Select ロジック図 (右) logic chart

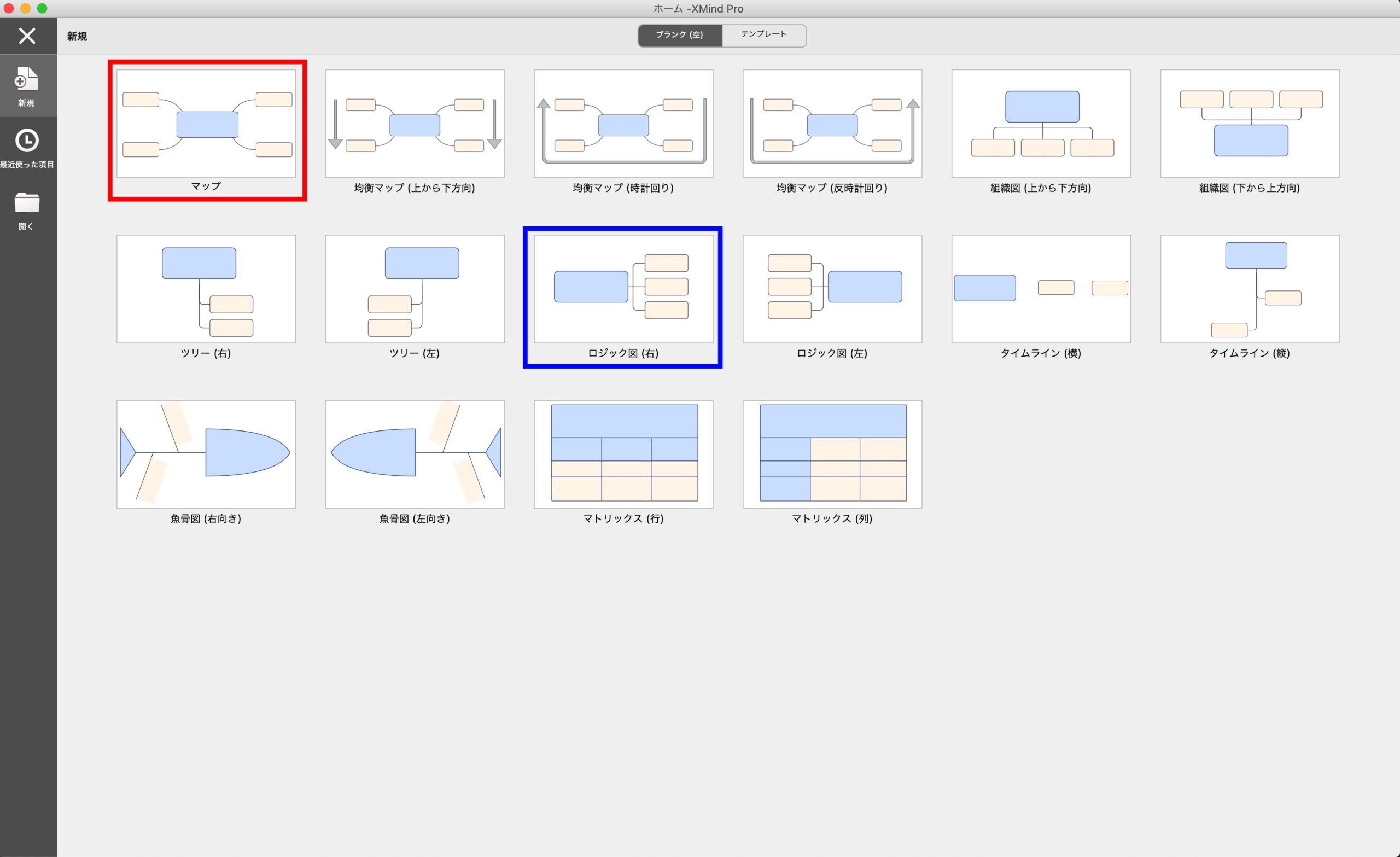pos(623,289)
